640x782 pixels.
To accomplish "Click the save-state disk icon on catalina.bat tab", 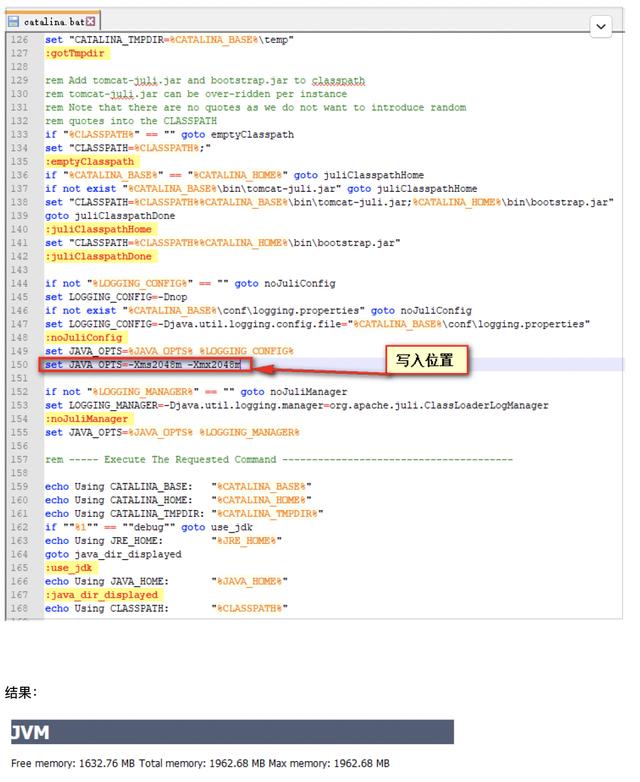I will point(14,20).
